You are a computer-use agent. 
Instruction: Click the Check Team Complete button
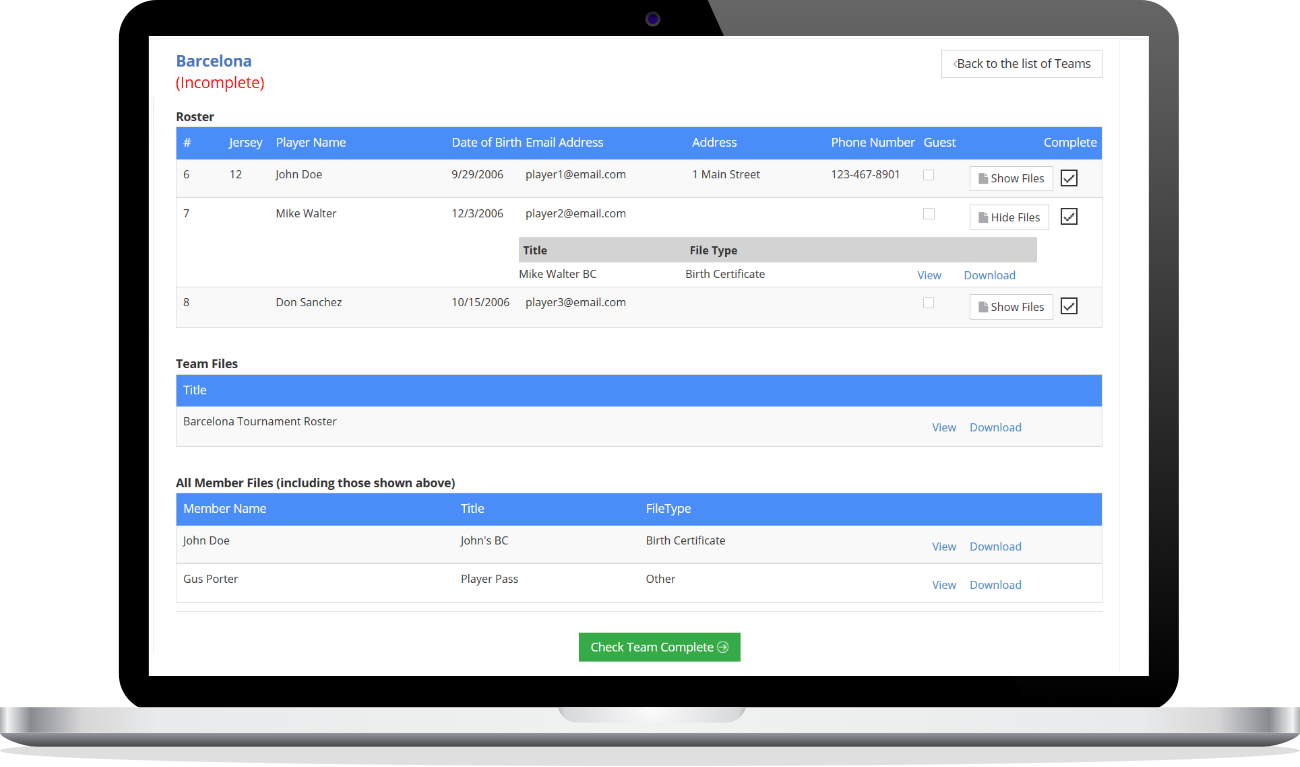point(659,647)
